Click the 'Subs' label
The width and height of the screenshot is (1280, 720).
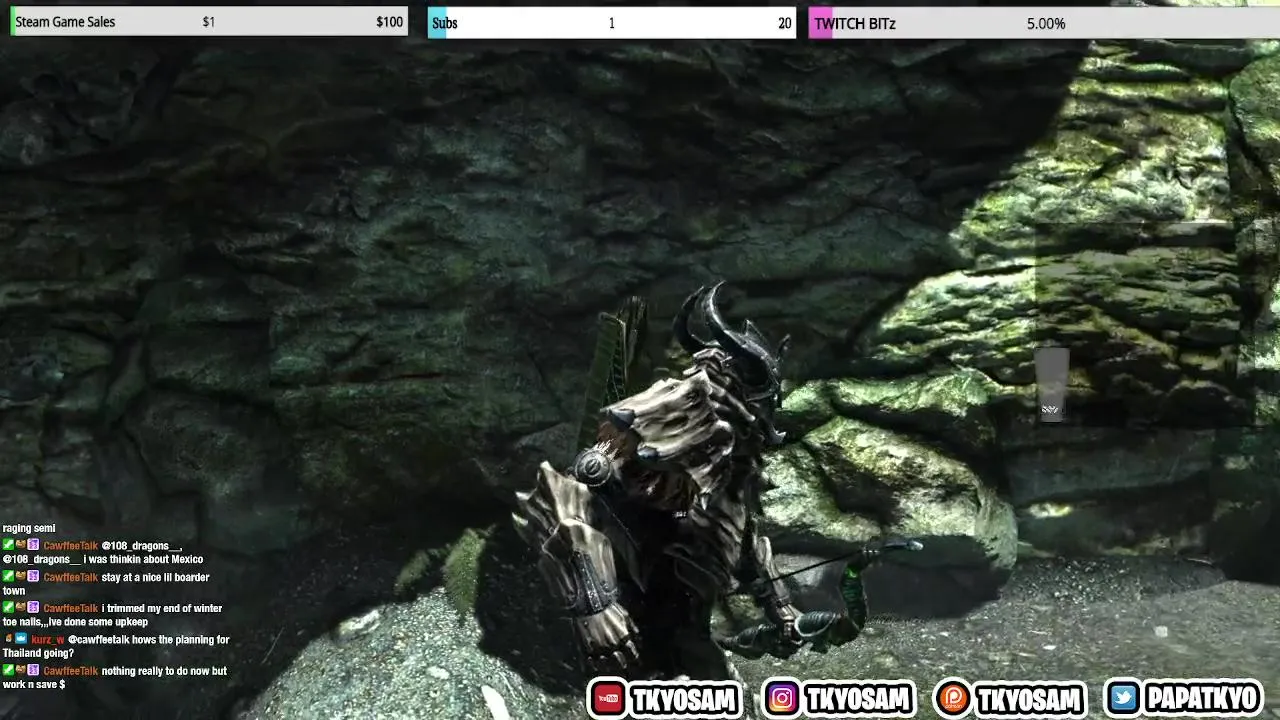[445, 23]
